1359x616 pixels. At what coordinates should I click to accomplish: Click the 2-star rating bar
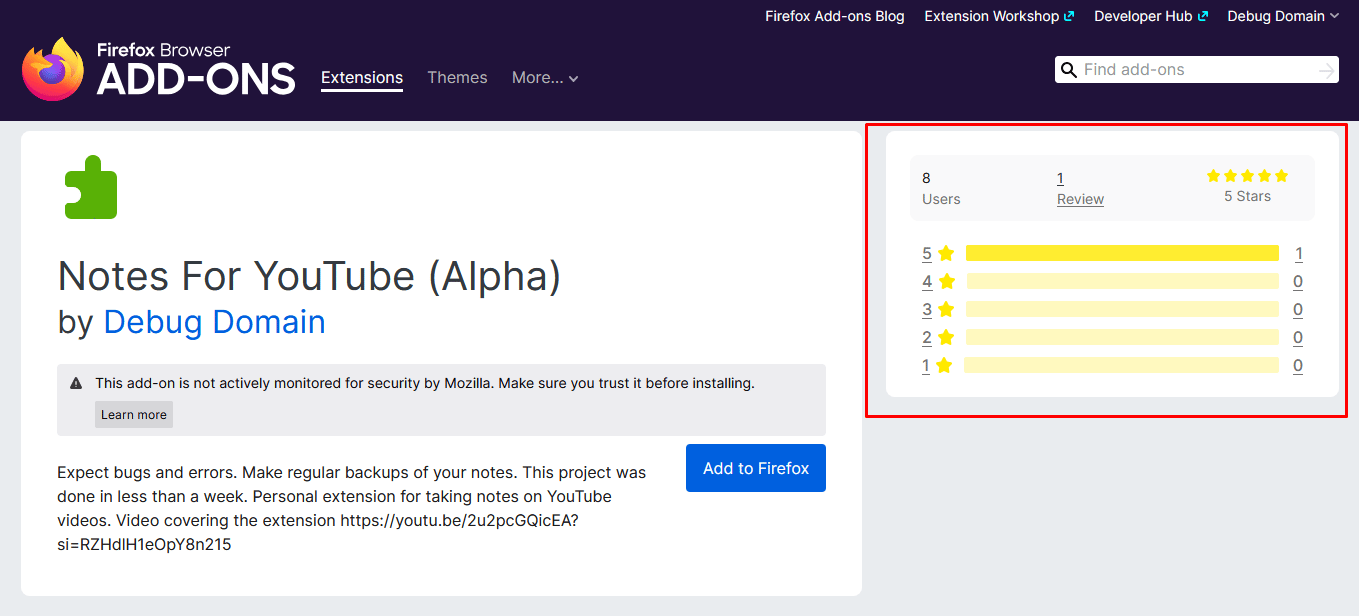click(1122, 337)
